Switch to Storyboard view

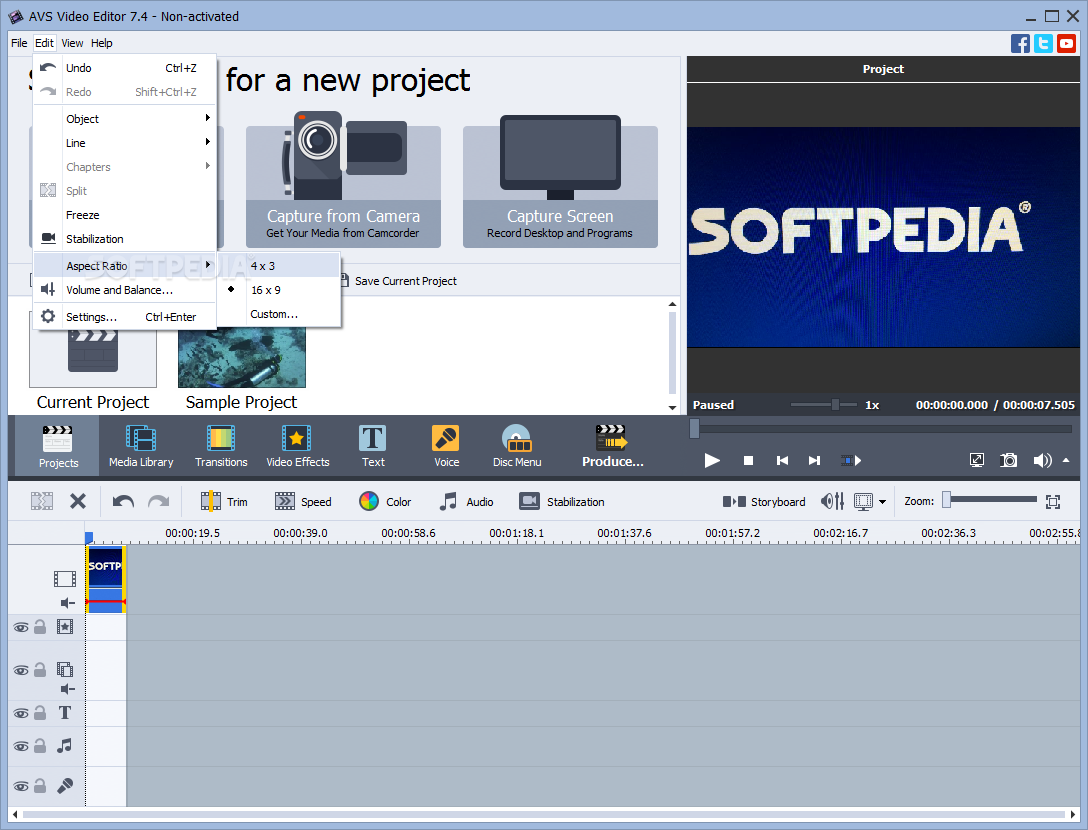pos(764,501)
